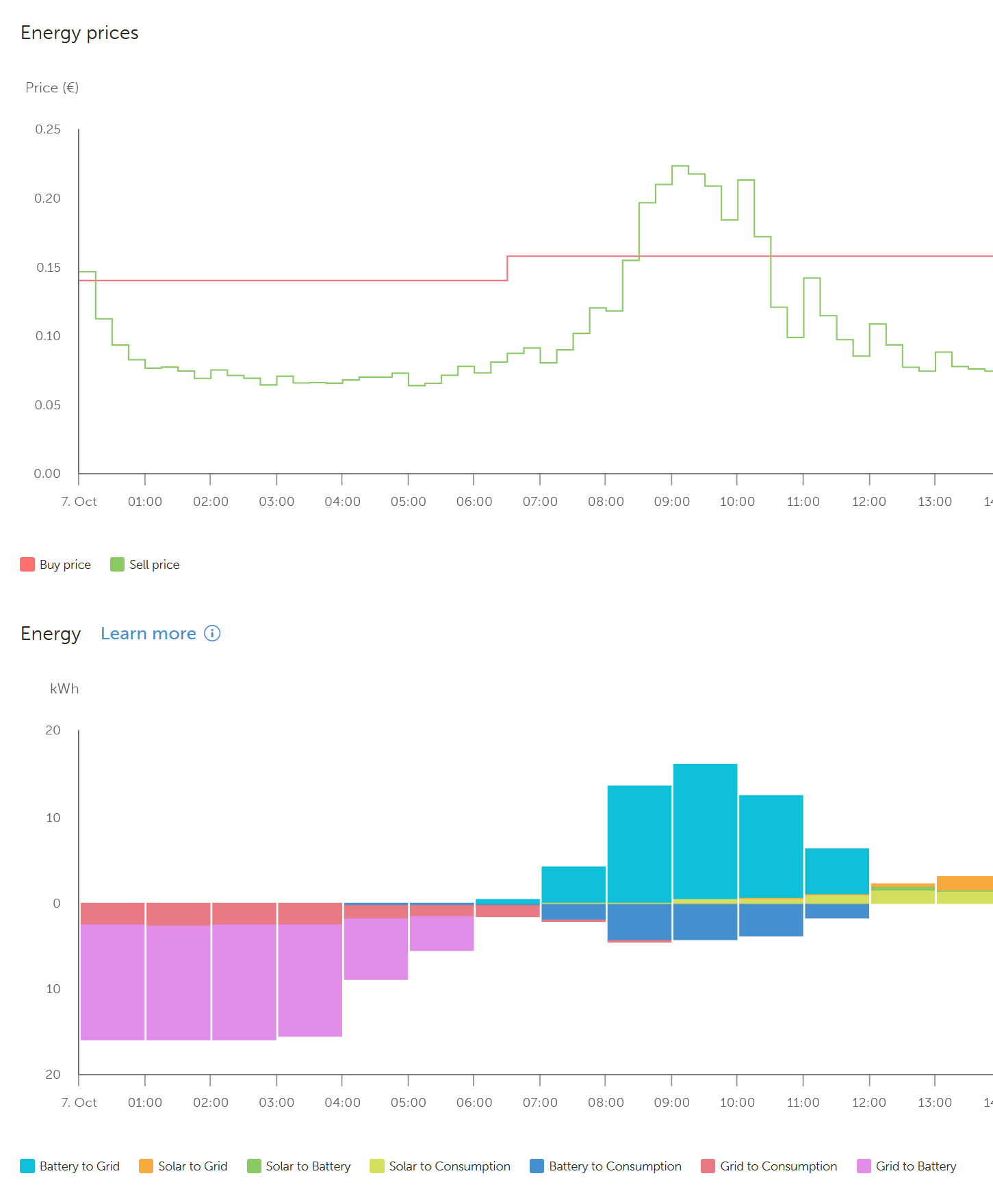Toggle Sell price series via green legend swatch
Viewport: 993px width, 1204px height.
click(117, 564)
